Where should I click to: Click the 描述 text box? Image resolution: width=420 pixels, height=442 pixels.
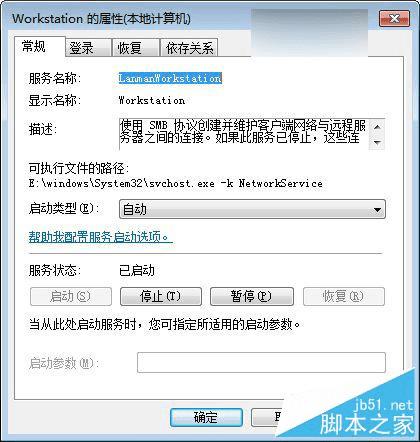(245, 135)
